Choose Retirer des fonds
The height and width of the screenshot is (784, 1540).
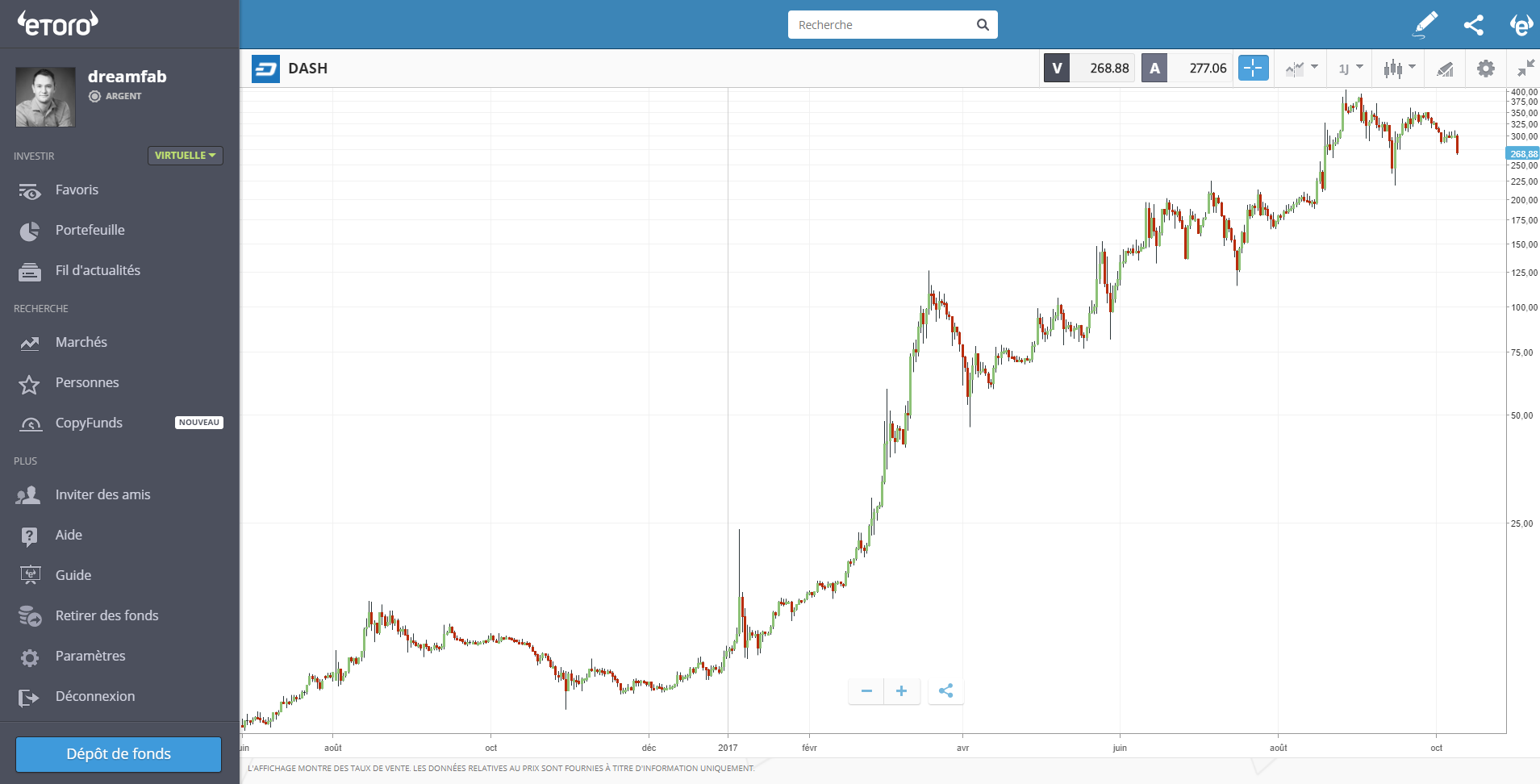tap(107, 615)
